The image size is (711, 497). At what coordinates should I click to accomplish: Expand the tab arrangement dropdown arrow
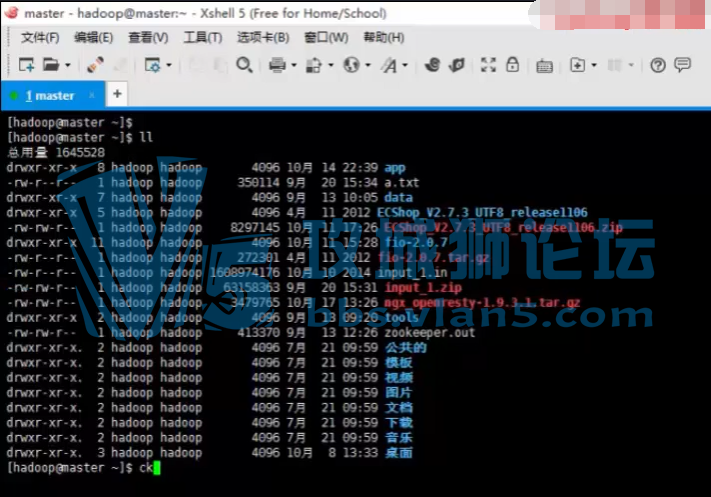631,65
